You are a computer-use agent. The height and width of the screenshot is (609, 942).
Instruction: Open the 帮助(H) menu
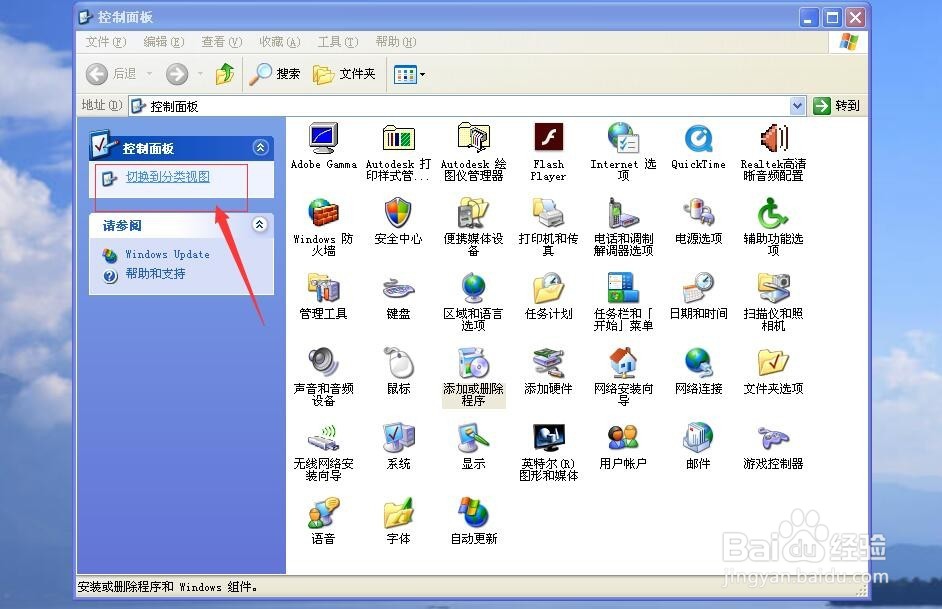tap(395, 42)
